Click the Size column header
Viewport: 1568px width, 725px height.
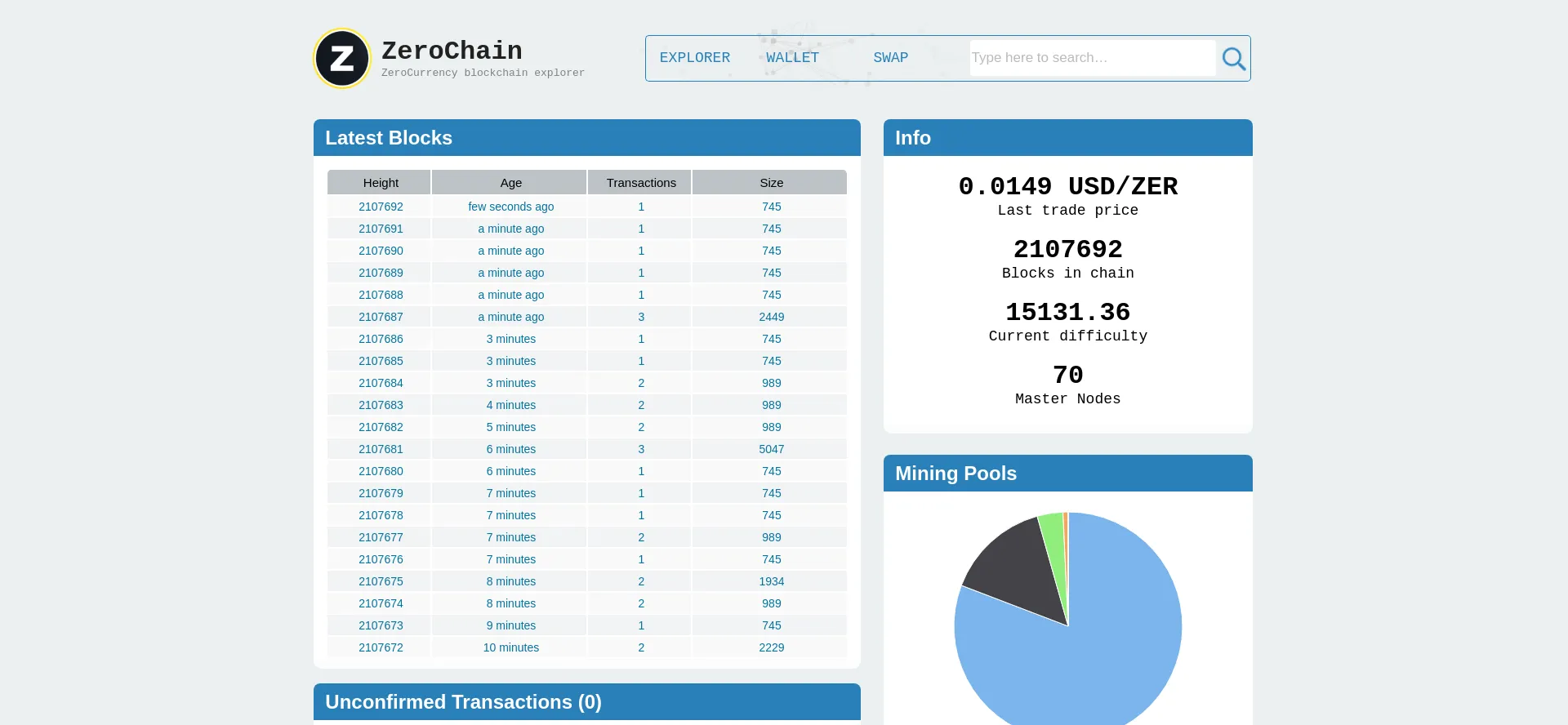click(x=770, y=182)
